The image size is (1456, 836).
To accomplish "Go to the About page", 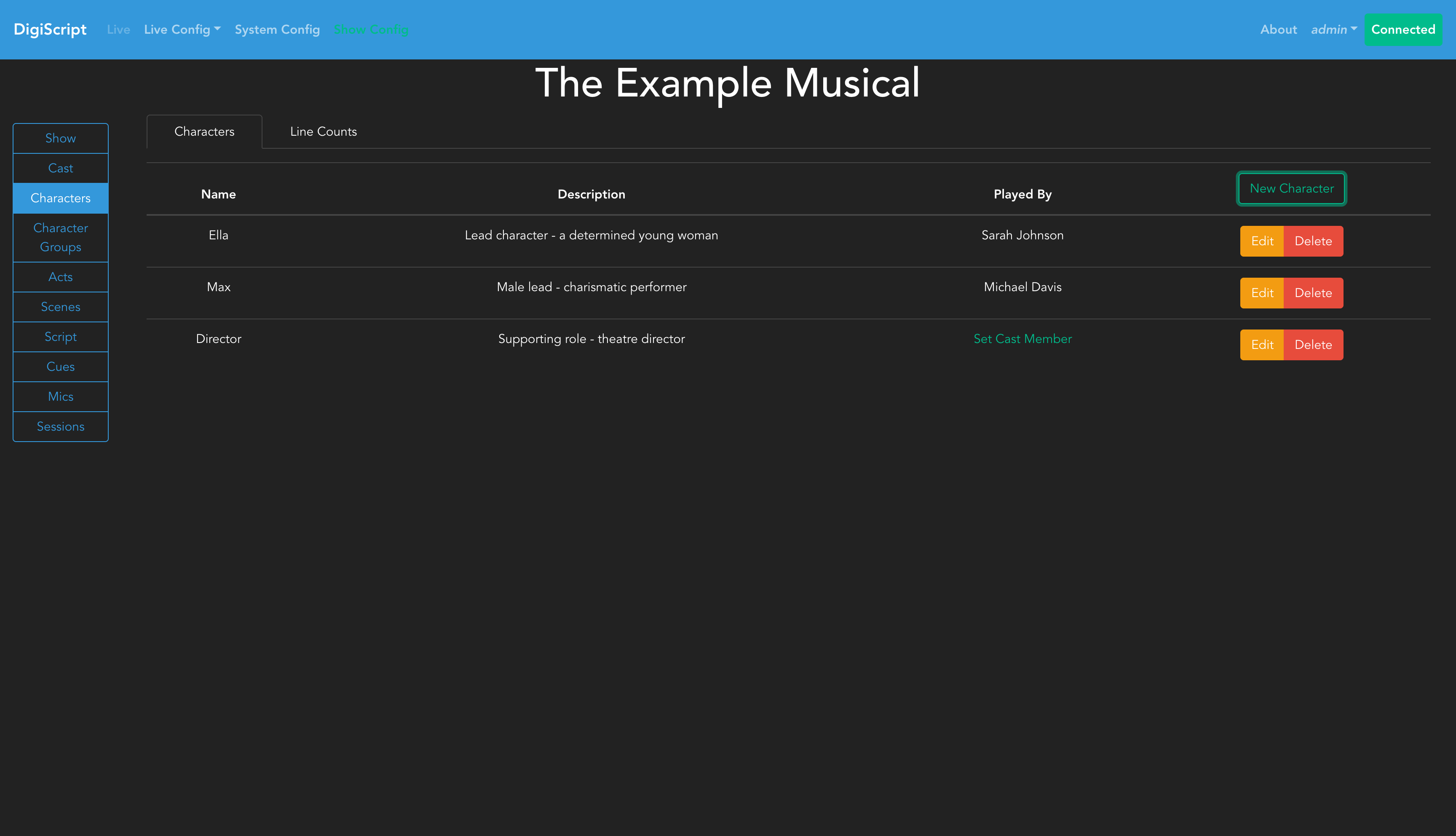I will pyautogui.click(x=1278, y=29).
